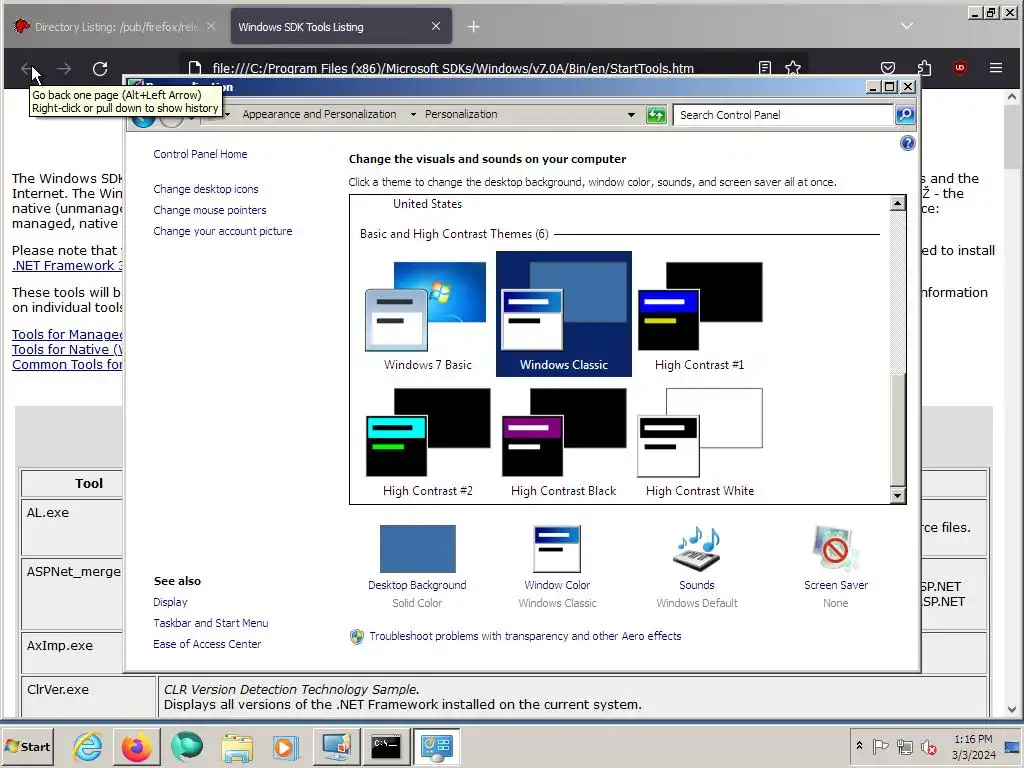Open Window Color settings icon
Image resolution: width=1024 pixels, height=768 pixels.
557,549
